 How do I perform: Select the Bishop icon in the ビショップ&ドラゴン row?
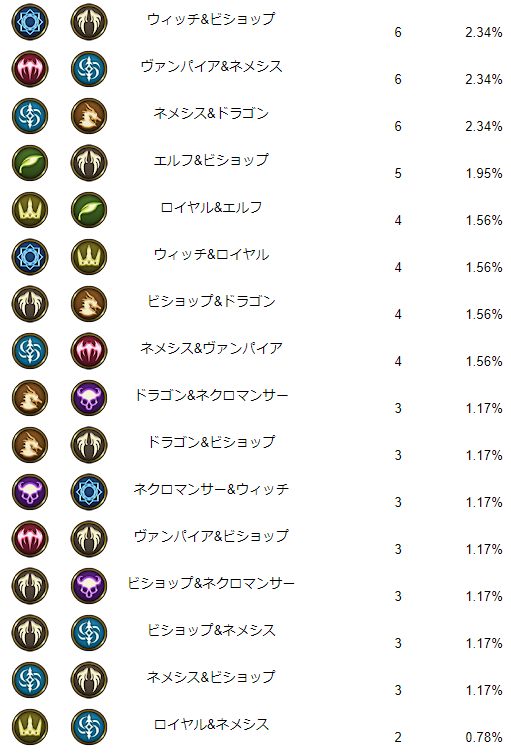click(x=30, y=304)
